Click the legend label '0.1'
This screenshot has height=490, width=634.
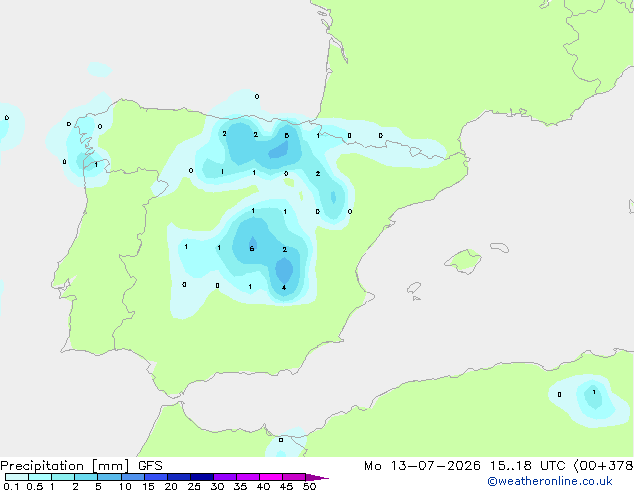tap(11, 486)
